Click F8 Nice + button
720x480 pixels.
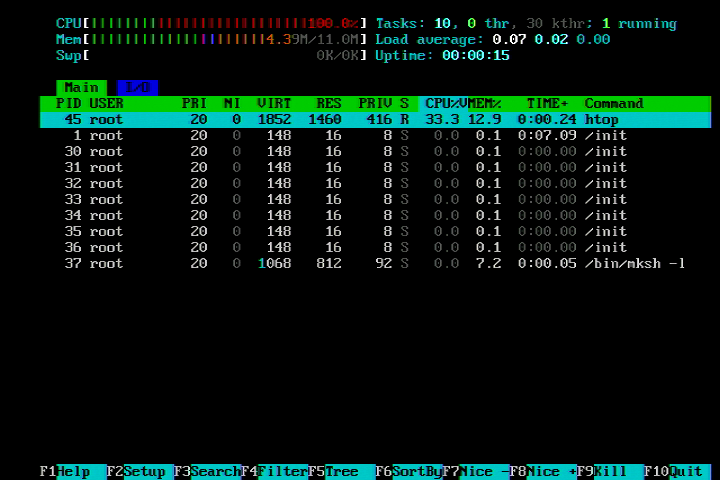click(543, 471)
